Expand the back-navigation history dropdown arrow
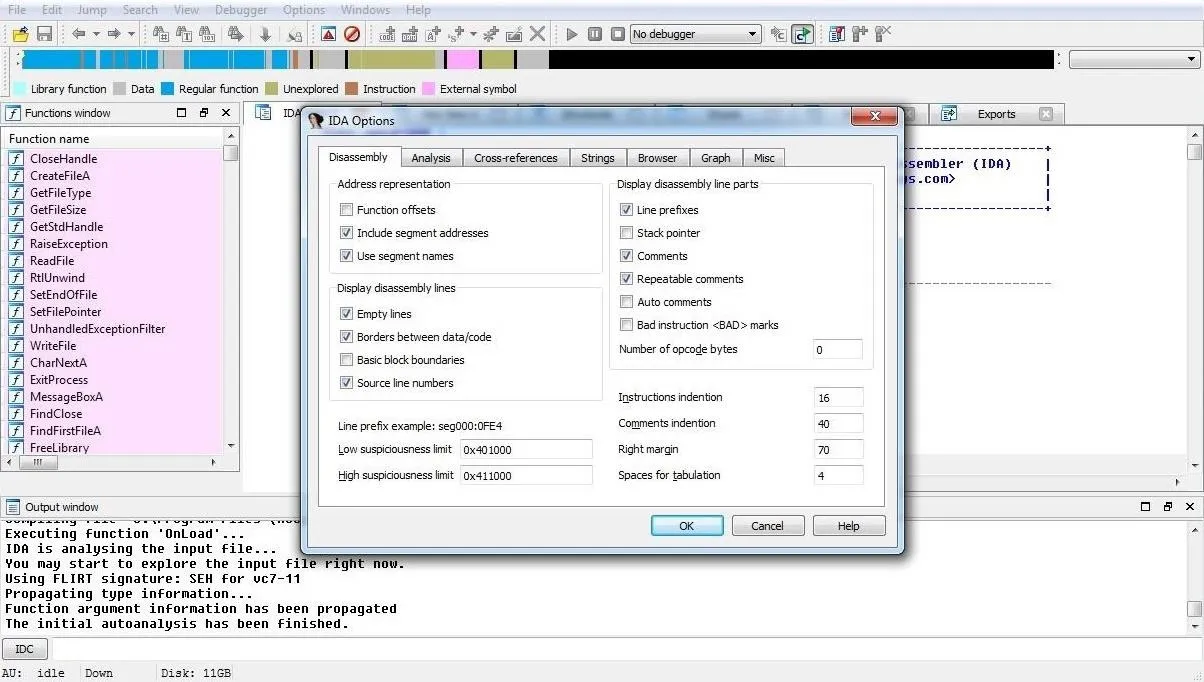Screen dimensions: 1204x682 click(x=96, y=34)
